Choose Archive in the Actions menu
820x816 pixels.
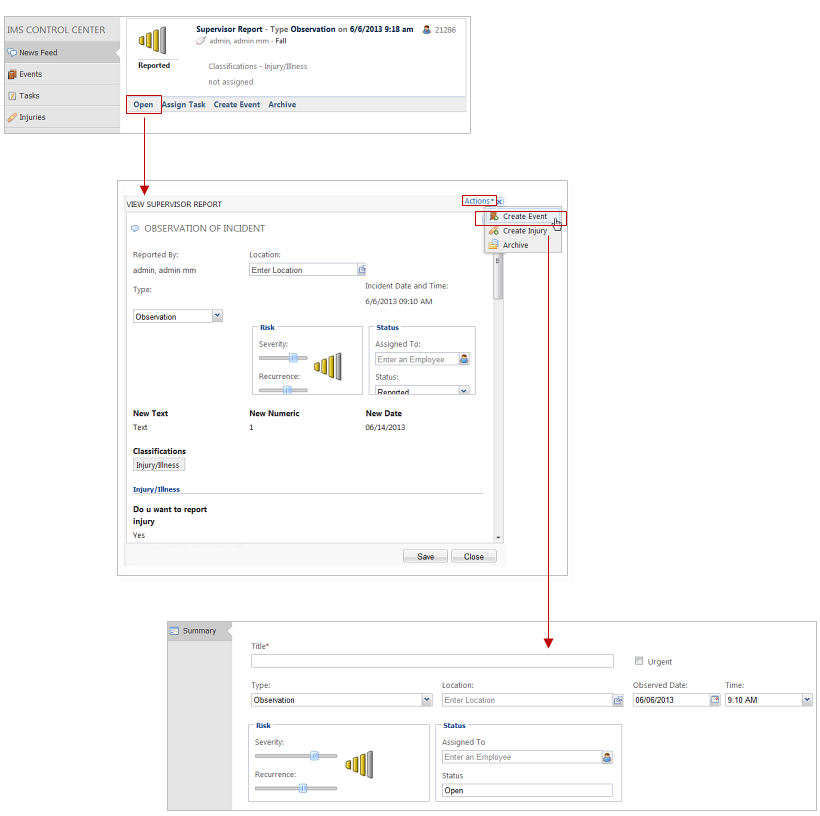[515, 245]
